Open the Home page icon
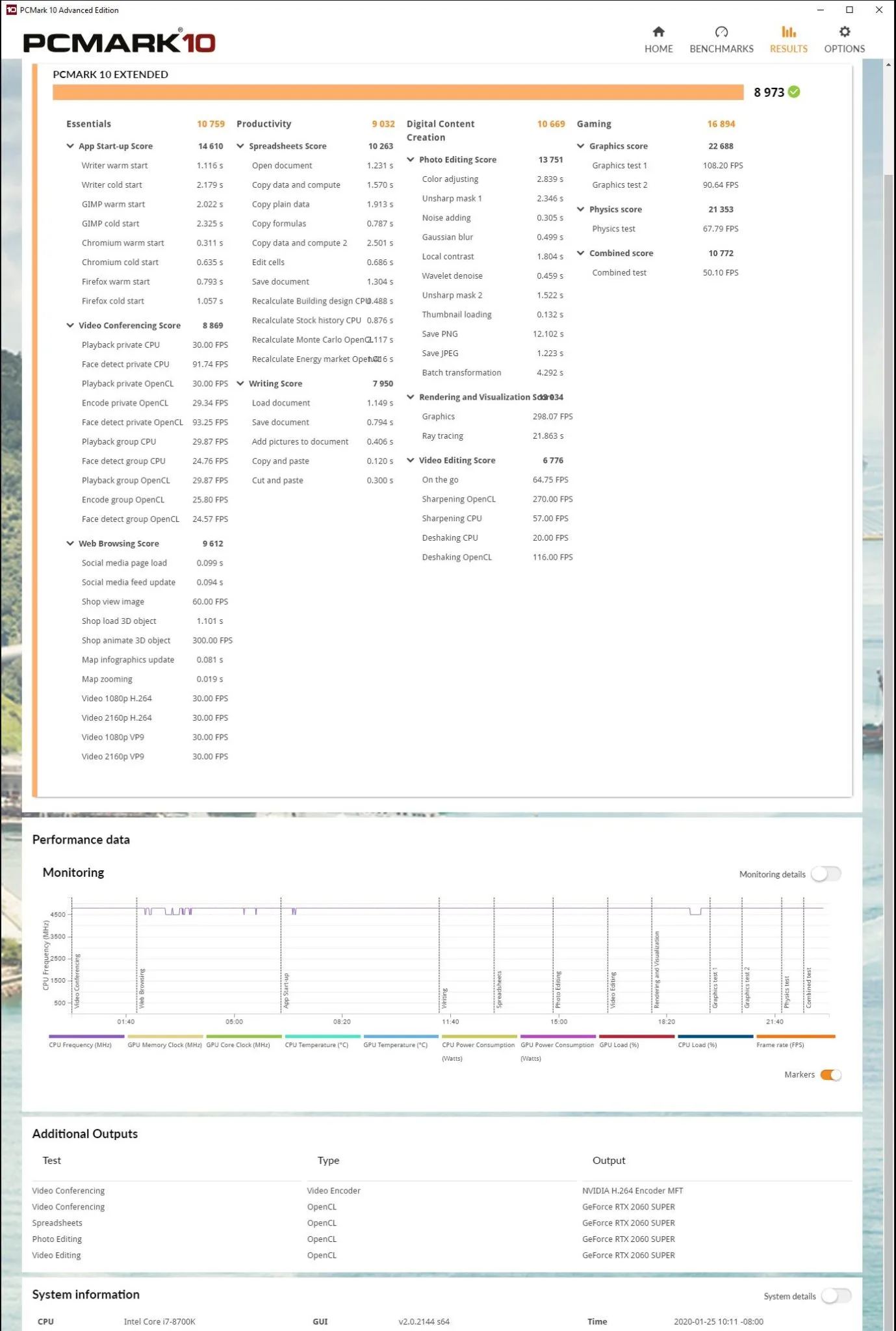 coord(658,32)
